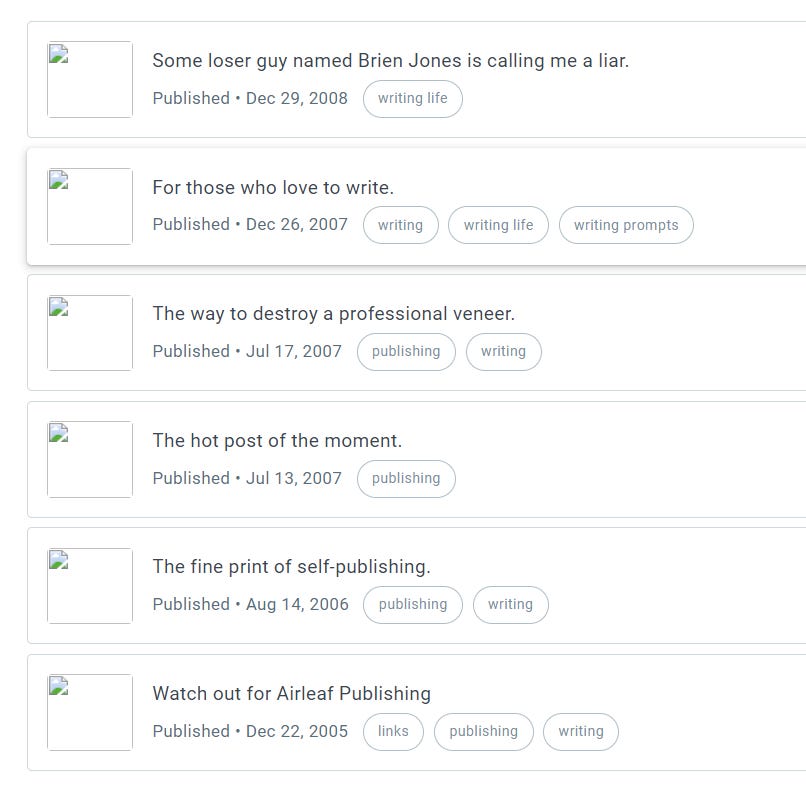Select 'publishing' tag on Aug 14, 2006 post
This screenshot has width=806, height=794.
click(x=413, y=605)
